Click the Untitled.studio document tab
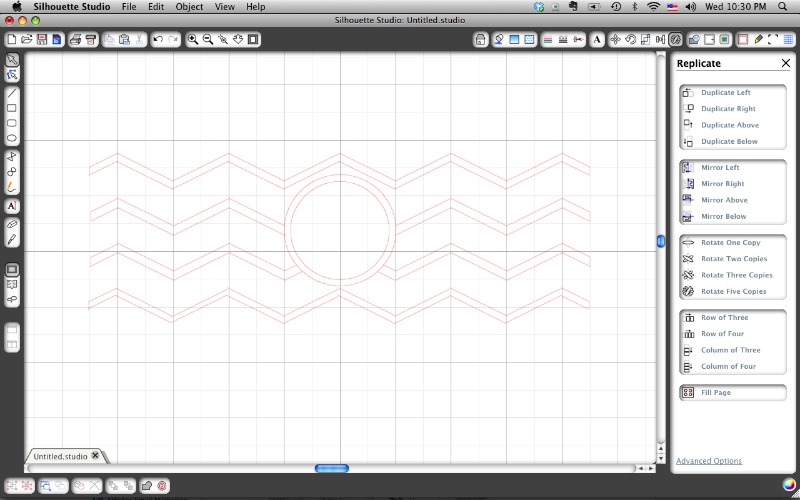 click(60, 456)
